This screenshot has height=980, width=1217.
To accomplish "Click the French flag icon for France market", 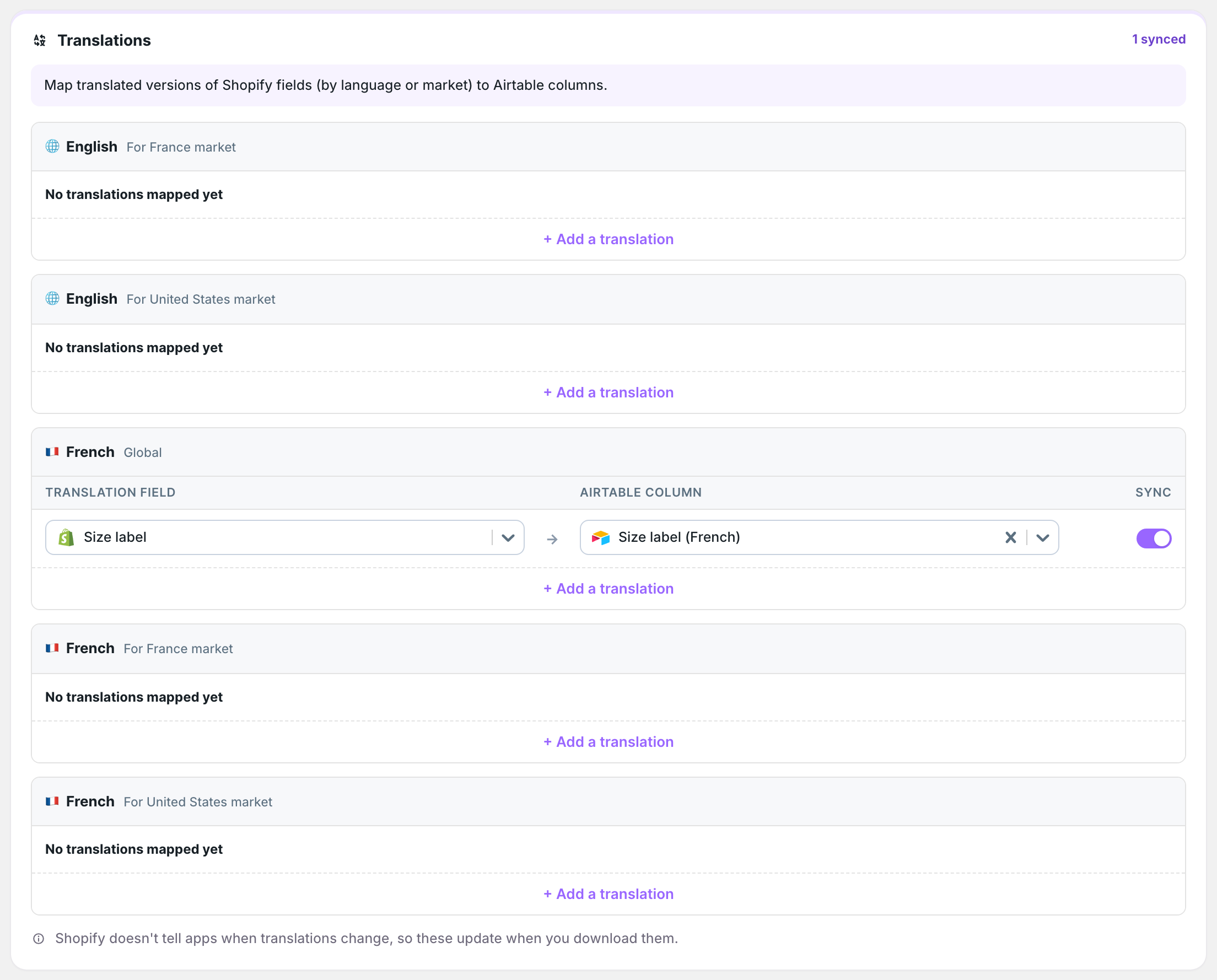I will [x=52, y=648].
